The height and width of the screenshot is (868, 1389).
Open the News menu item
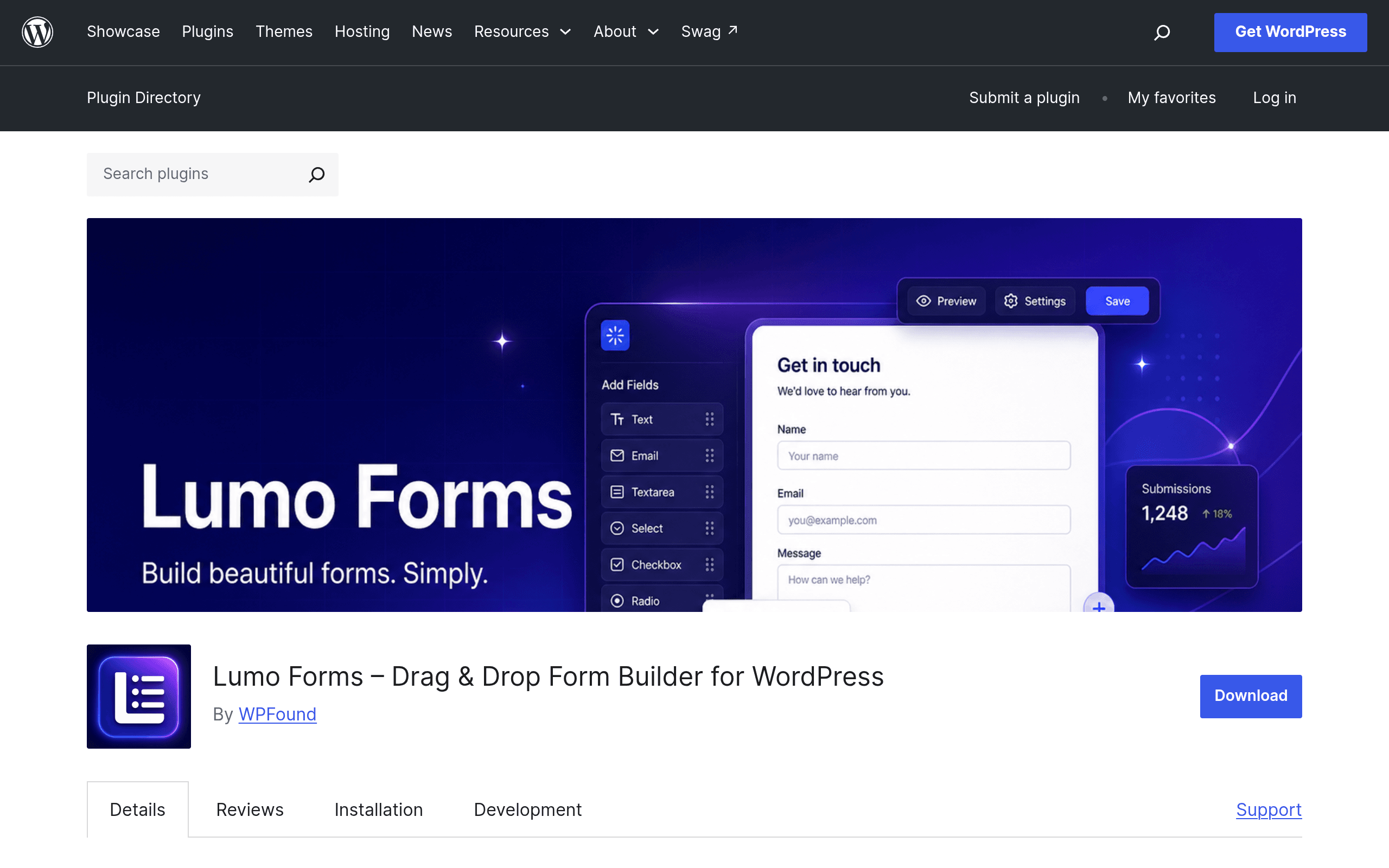point(432,31)
